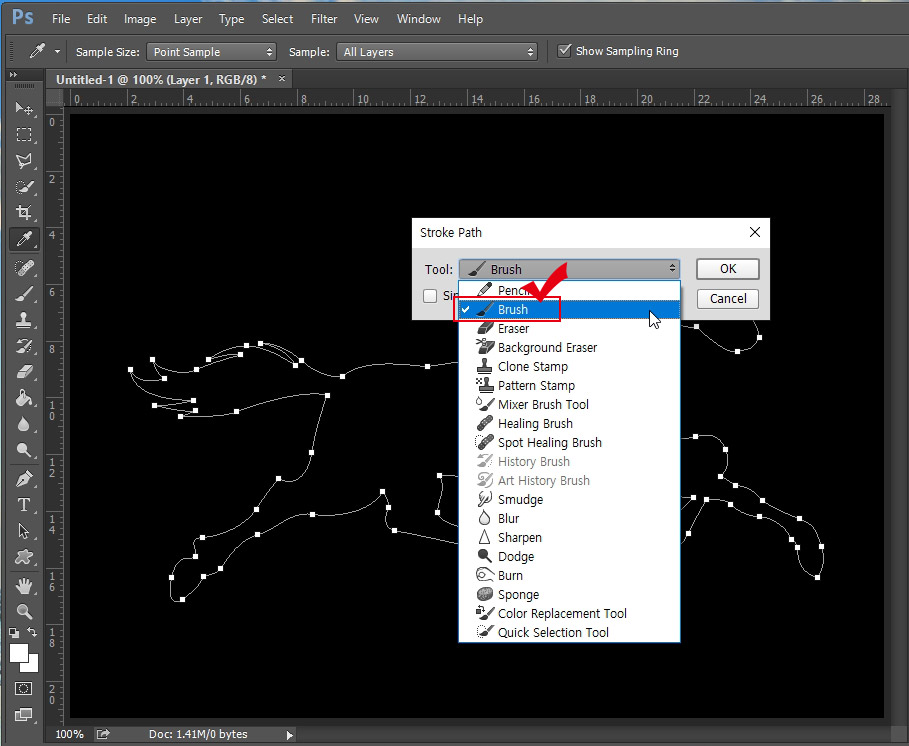This screenshot has width=909, height=746.
Task: Click Cancel in Stroke Path dialog
Action: pos(728,299)
